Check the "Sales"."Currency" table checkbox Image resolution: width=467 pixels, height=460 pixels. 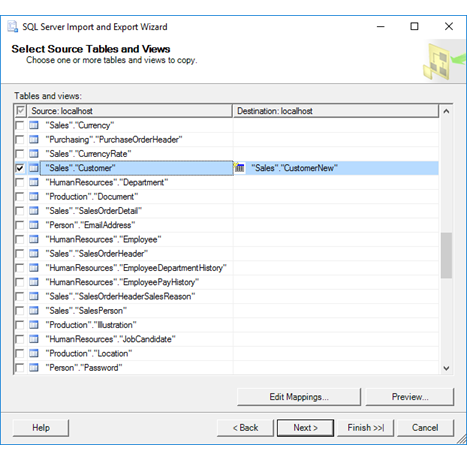pyautogui.click(x=20, y=126)
